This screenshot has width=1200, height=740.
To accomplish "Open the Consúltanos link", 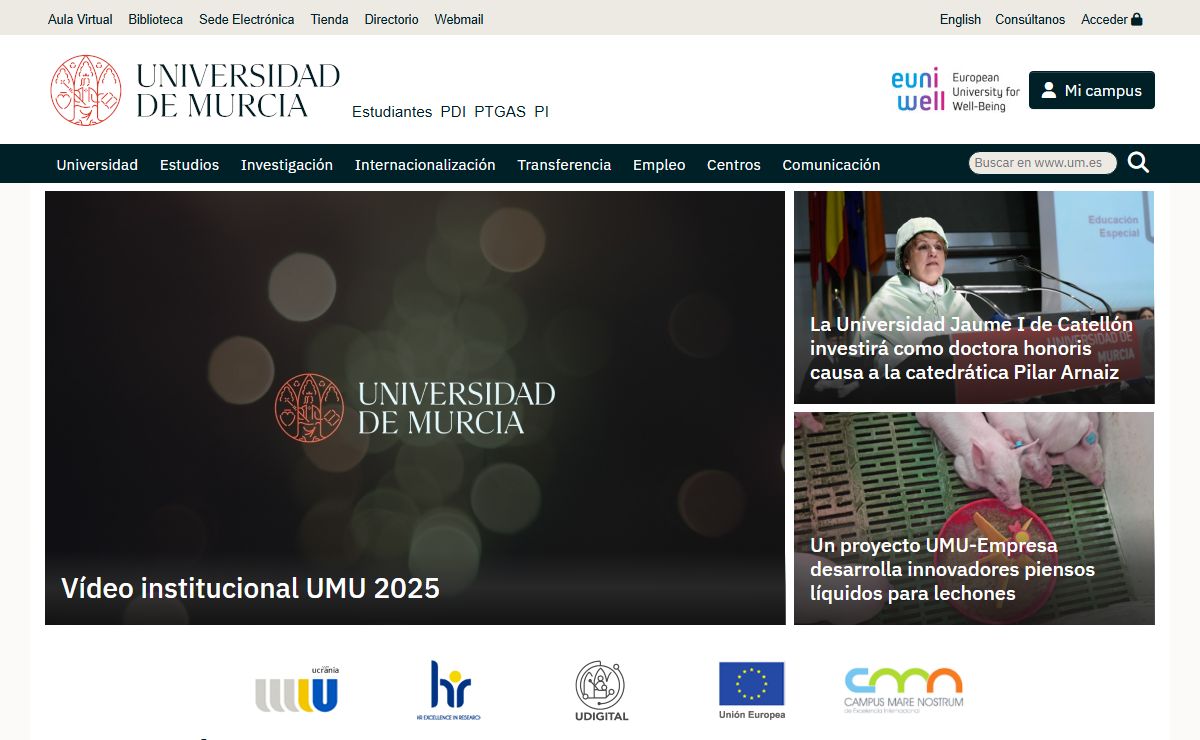I will coord(1030,19).
